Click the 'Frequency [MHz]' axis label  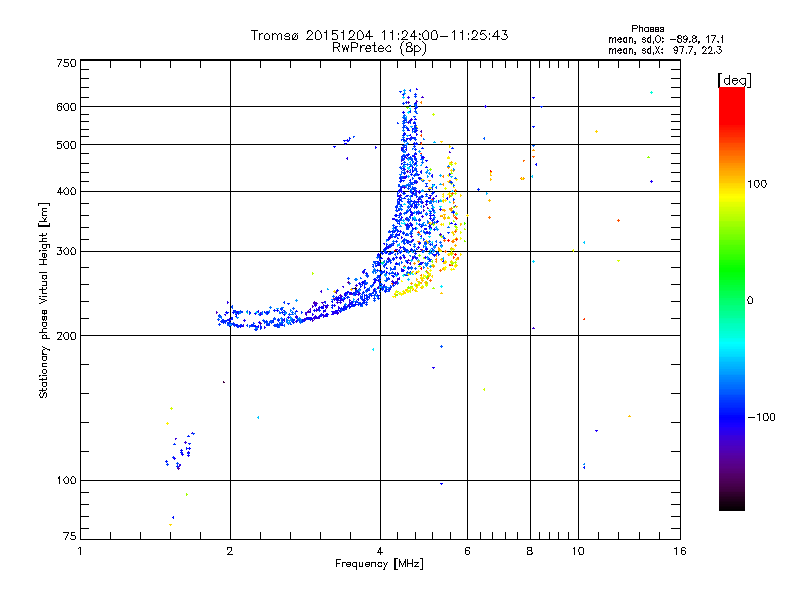click(x=379, y=564)
